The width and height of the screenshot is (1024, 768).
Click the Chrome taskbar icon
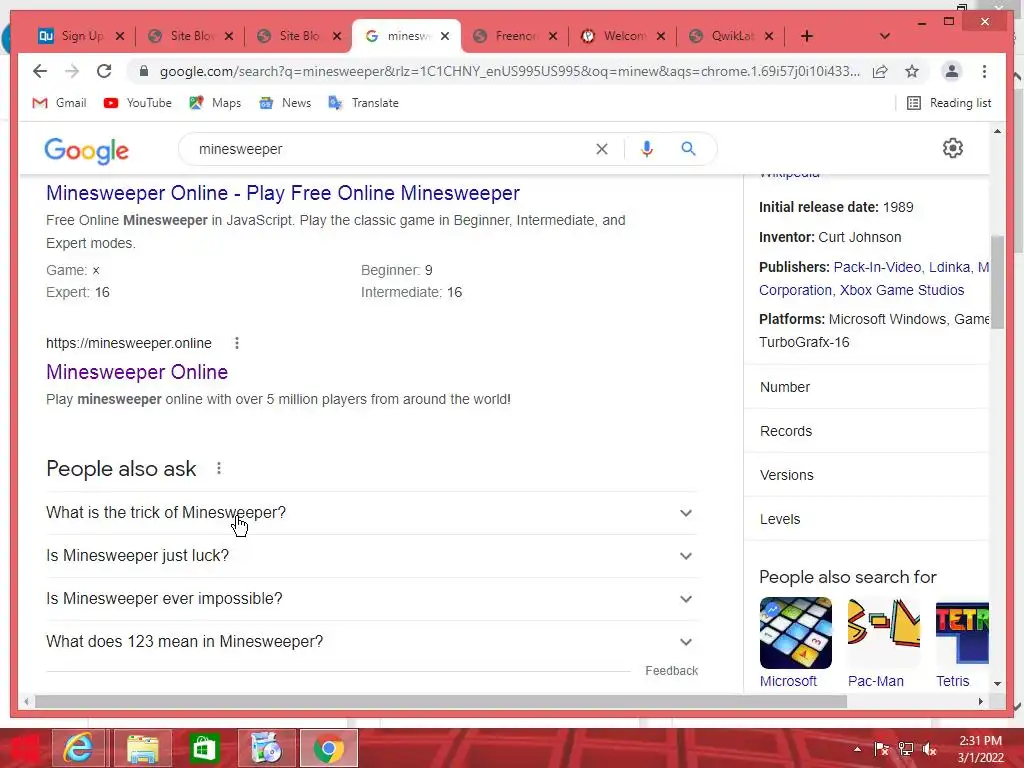[x=328, y=748]
